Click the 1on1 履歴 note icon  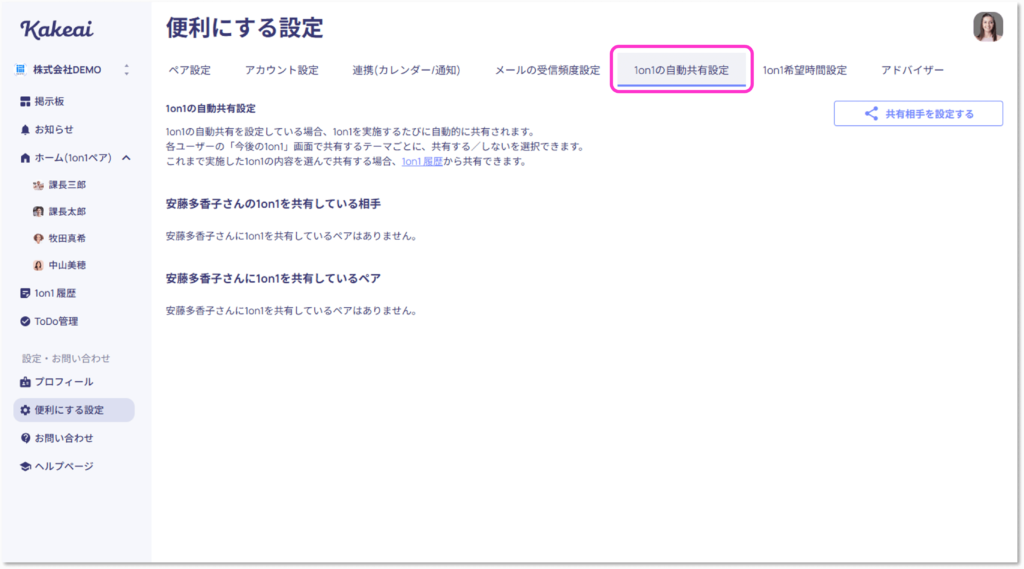click(x=25, y=293)
